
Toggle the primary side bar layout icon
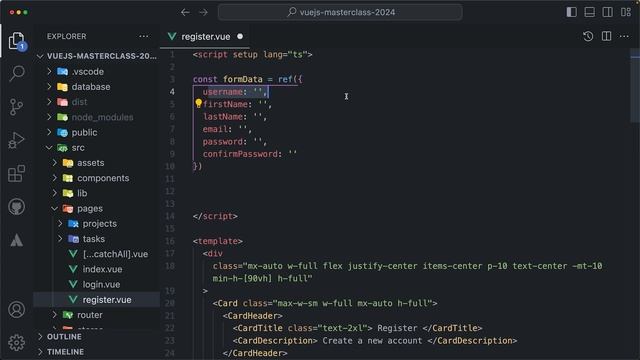571,12
